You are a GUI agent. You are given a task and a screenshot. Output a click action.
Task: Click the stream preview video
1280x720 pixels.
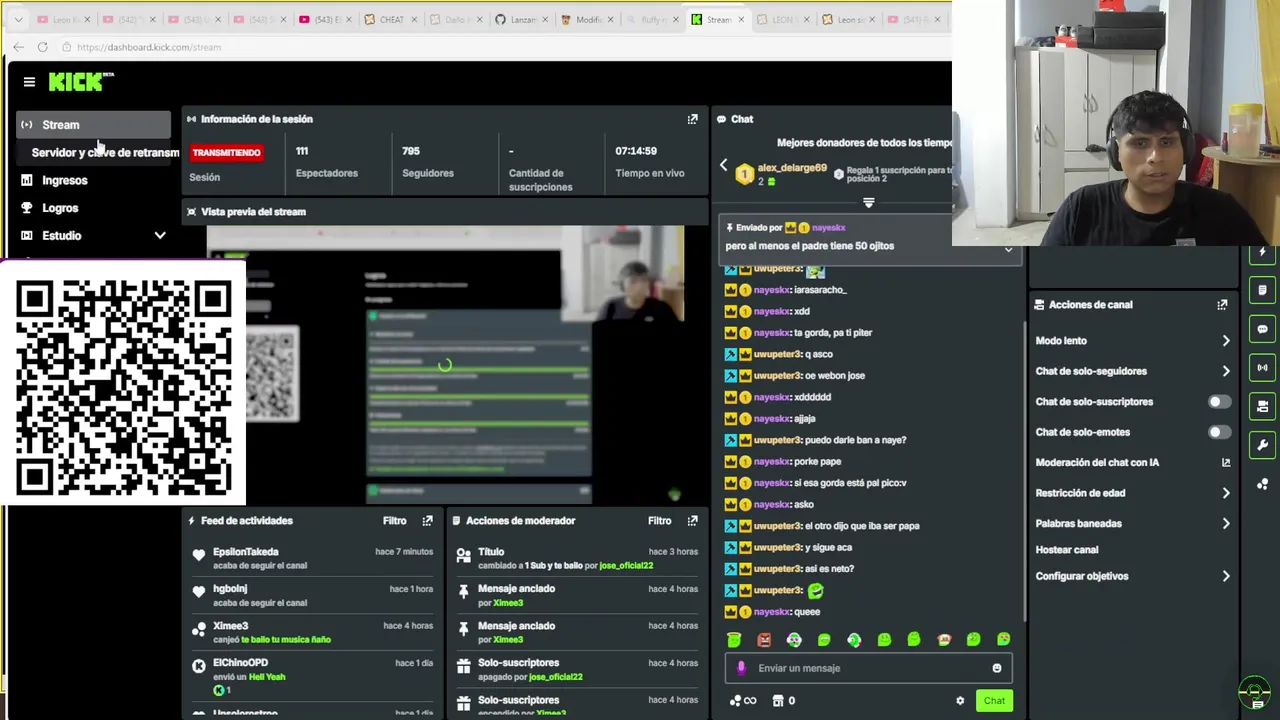click(445, 364)
